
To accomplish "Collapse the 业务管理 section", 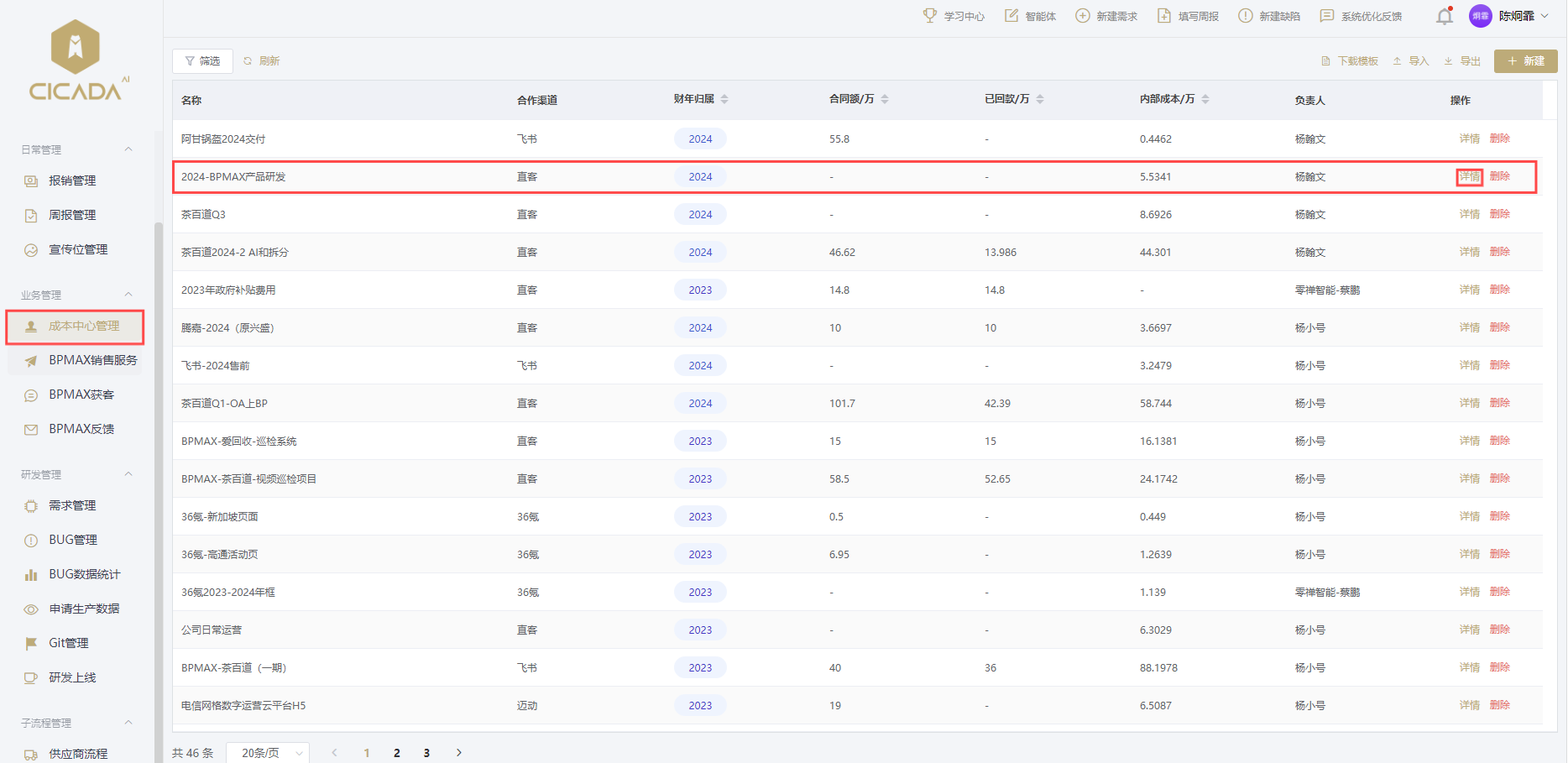I will 128,295.
